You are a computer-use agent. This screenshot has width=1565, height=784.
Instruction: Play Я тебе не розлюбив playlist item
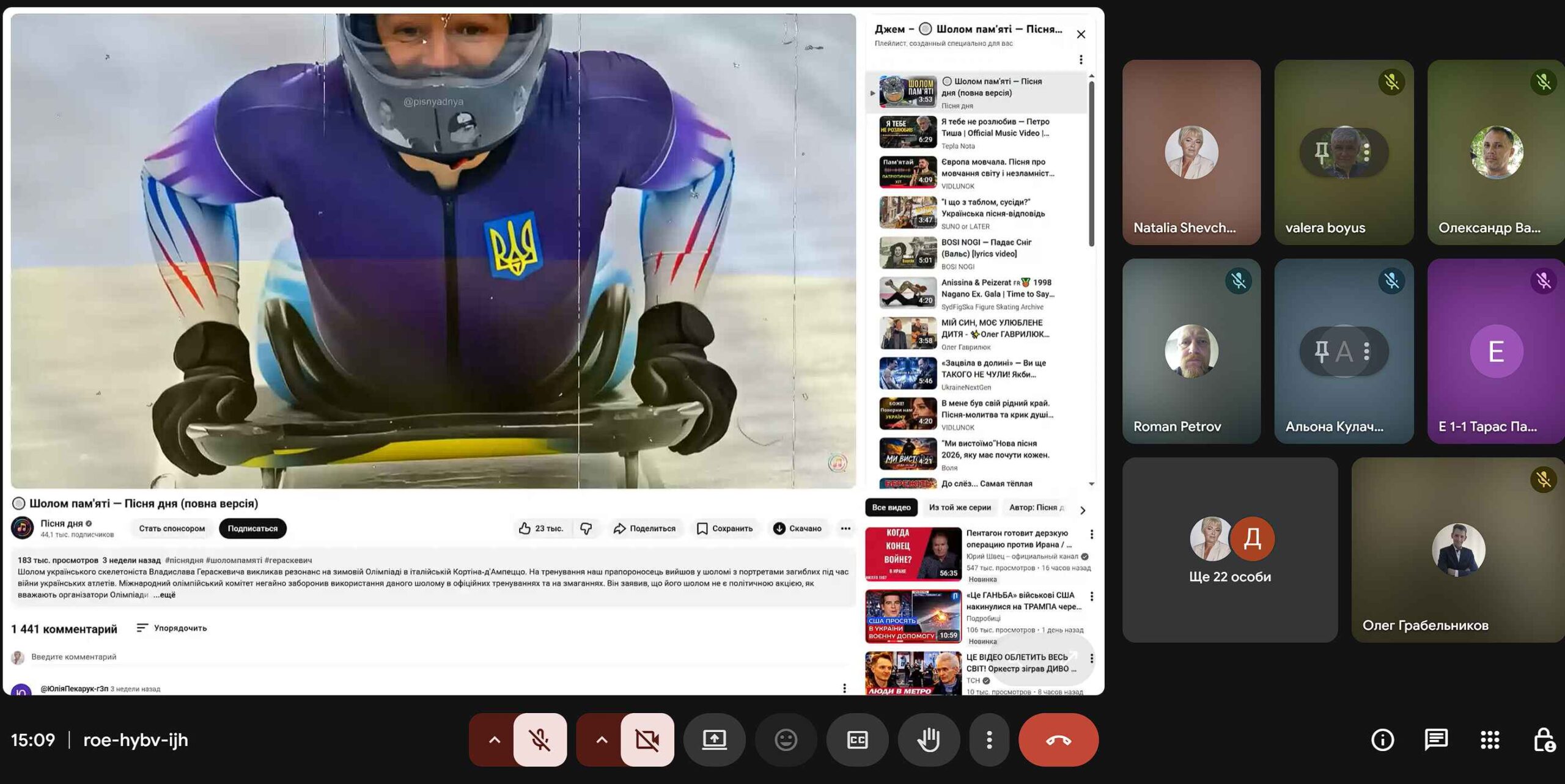tap(976, 133)
